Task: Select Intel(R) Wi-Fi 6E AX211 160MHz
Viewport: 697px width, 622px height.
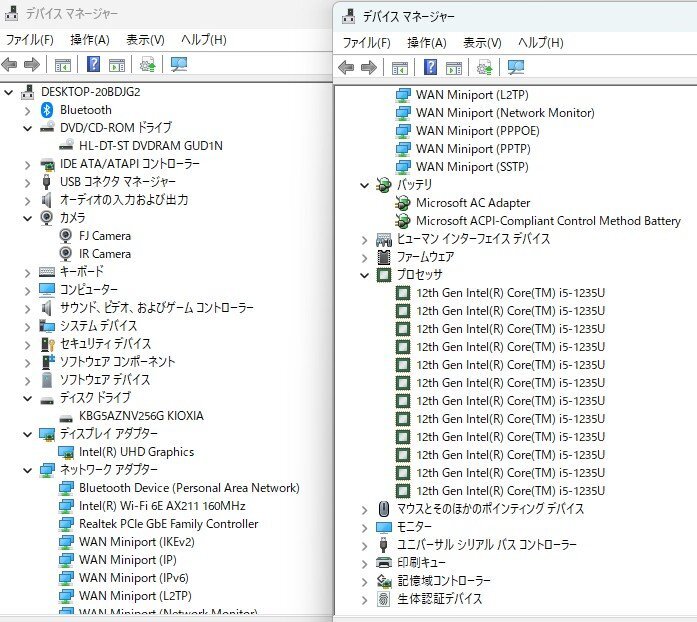Action: (x=162, y=506)
